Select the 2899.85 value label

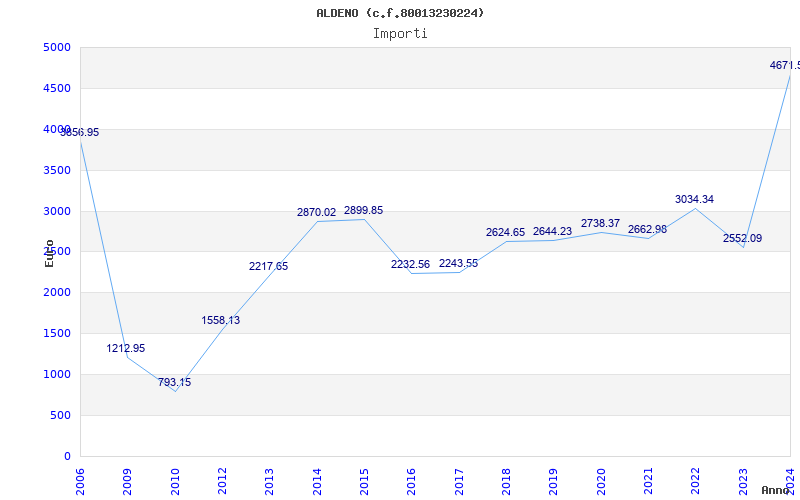click(x=363, y=211)
